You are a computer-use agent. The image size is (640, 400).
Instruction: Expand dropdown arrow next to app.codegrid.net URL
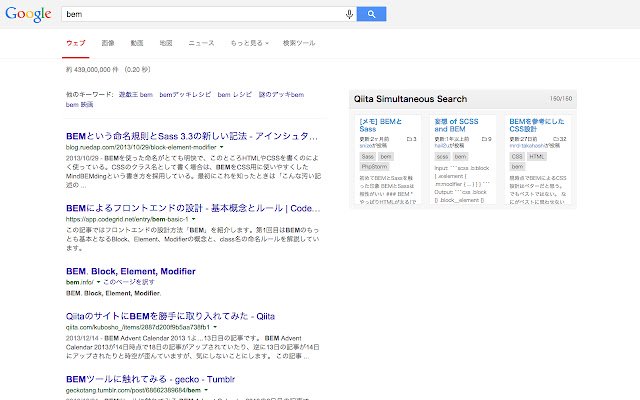click(193, 219)
